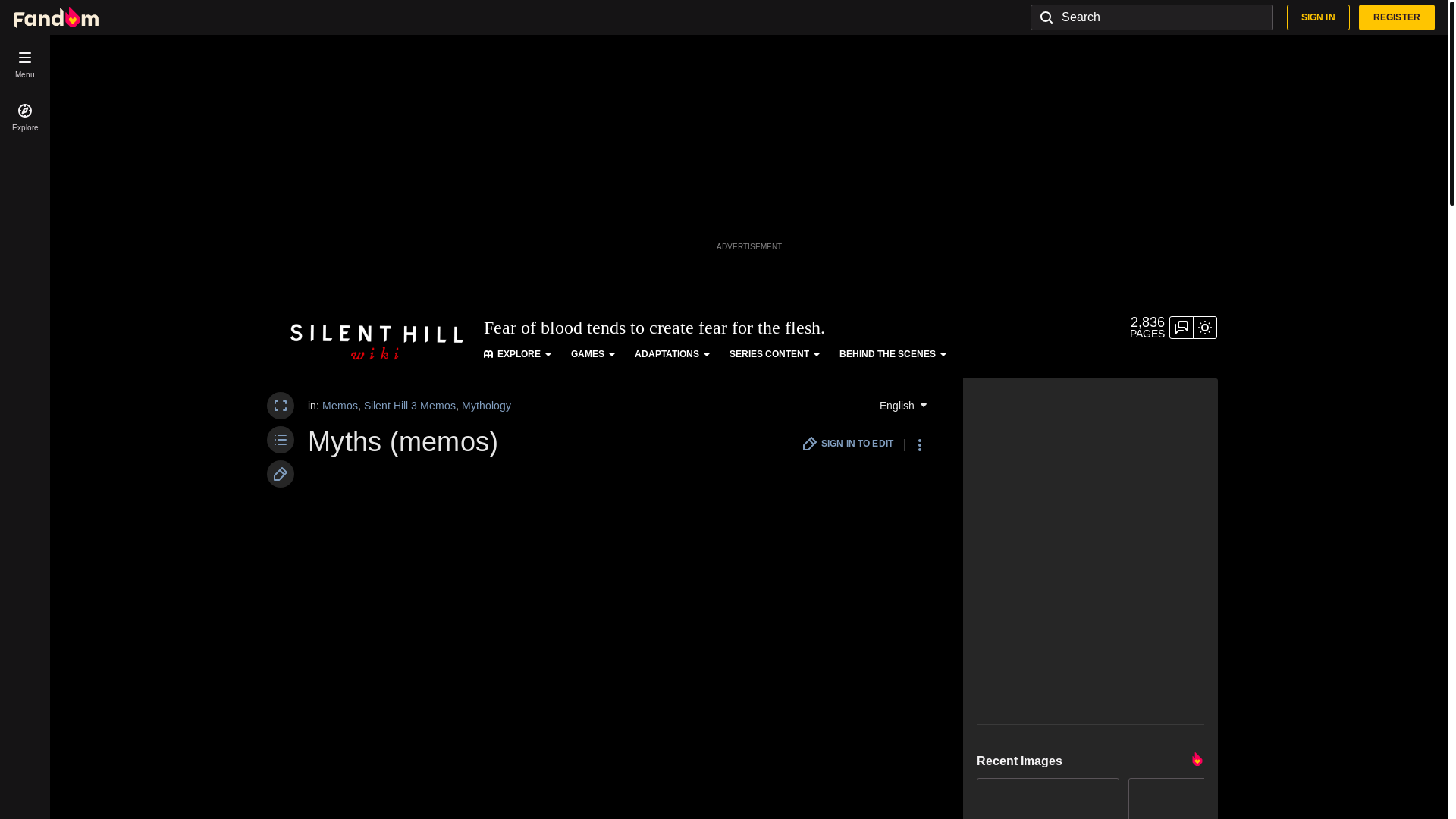Click the Silent Hill Wiki logo
Viewport: 1456px width, 819px height.
pos(377,342)
